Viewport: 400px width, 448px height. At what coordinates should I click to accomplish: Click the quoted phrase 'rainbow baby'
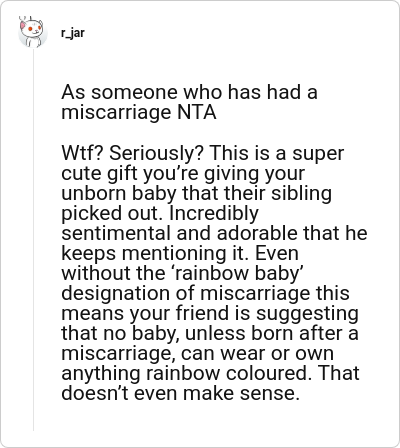coord(238,273)
